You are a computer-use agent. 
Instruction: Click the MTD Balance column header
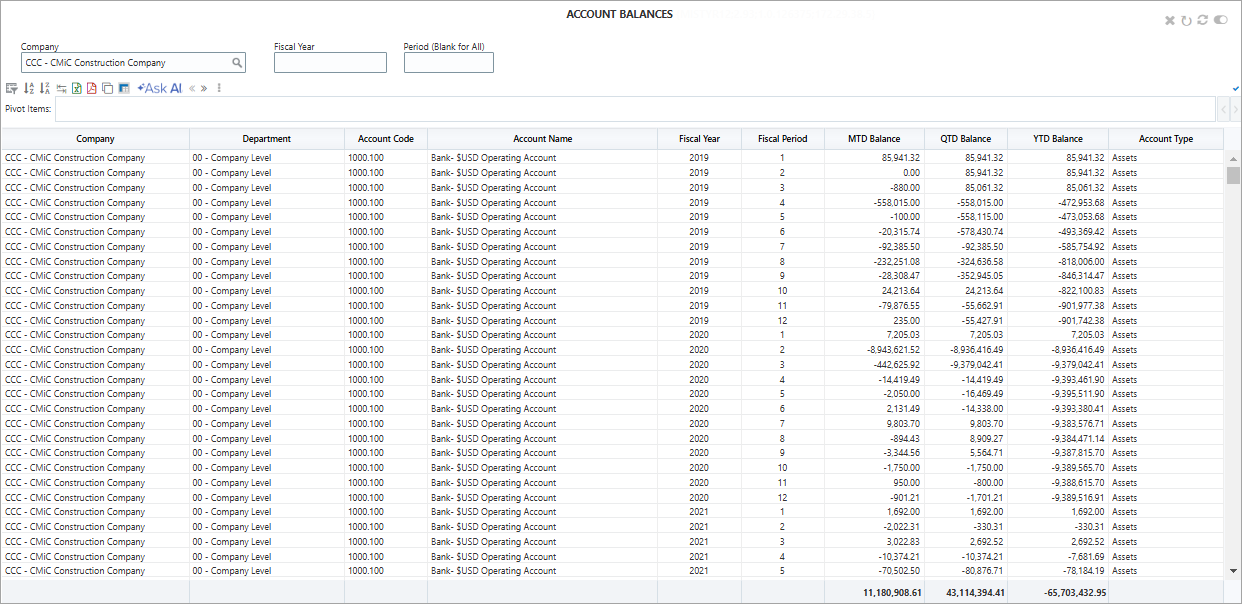[x=874, y=139]
